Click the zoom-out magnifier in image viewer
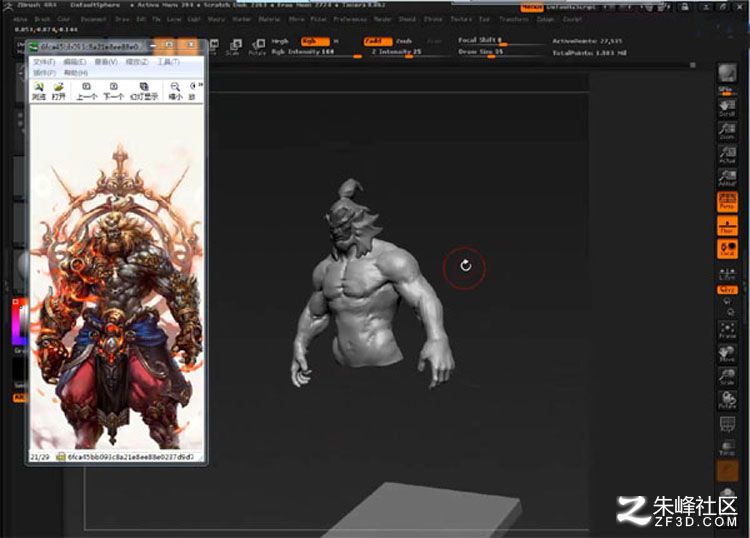 tap(175, 90)
